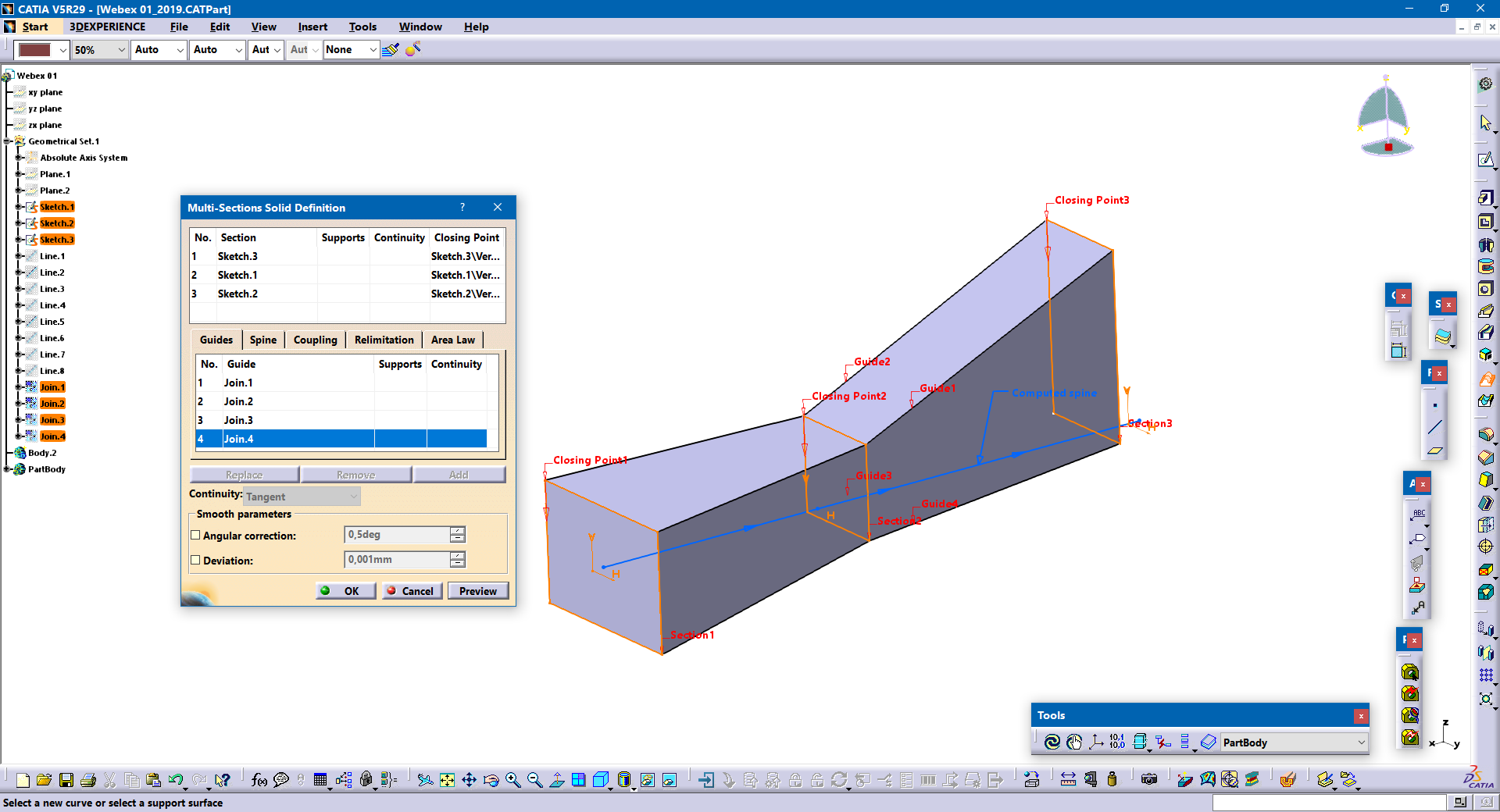
Task: Enable the Deviation checkbox
Action: [195, 561]
